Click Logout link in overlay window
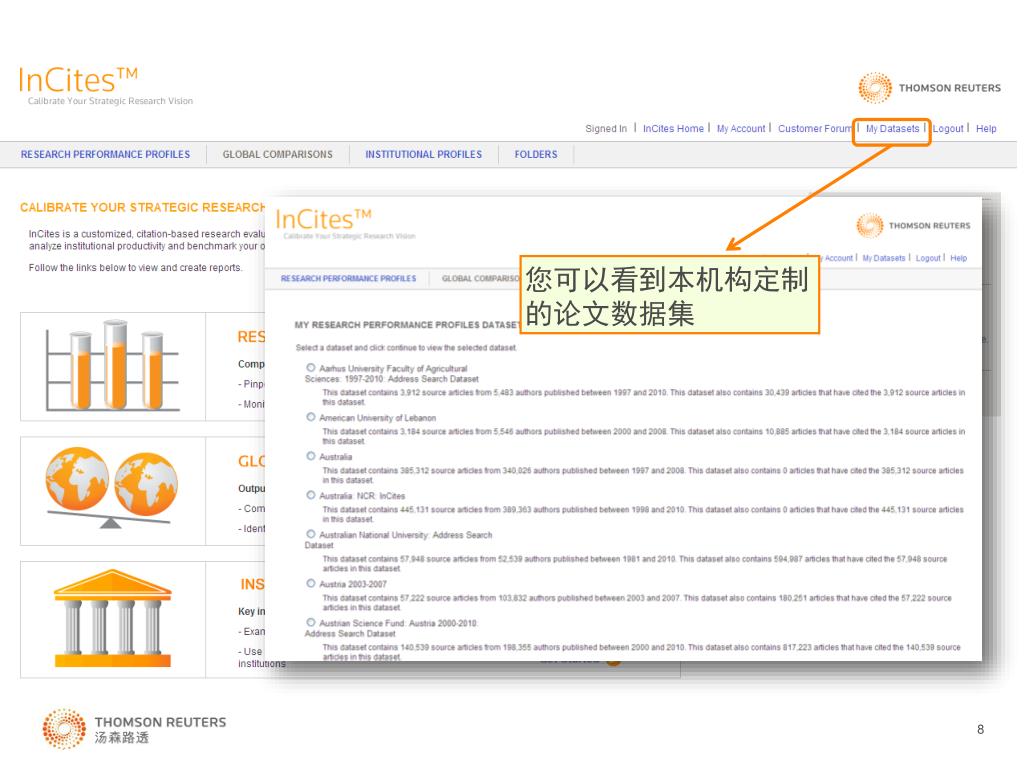This screenshot has height=768, width=1024. pyautogui.click(x=928, y=258)
